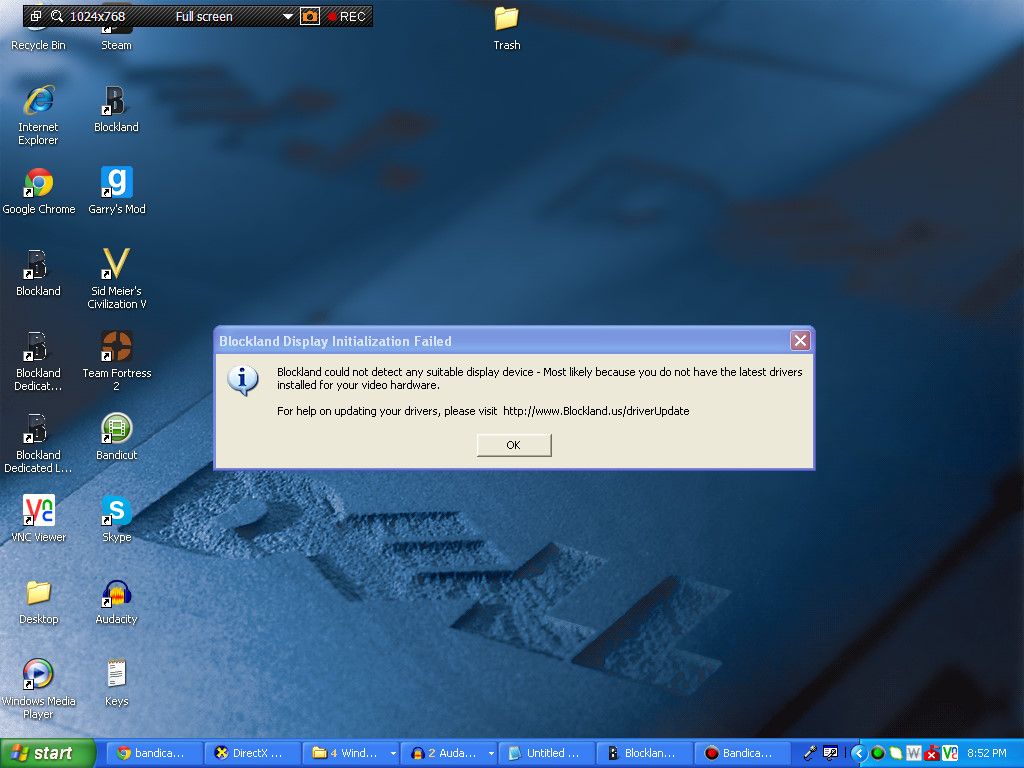
Task: Start recording with Bandicam REC button
Action: pyautogui.click(x=347, y=16)
